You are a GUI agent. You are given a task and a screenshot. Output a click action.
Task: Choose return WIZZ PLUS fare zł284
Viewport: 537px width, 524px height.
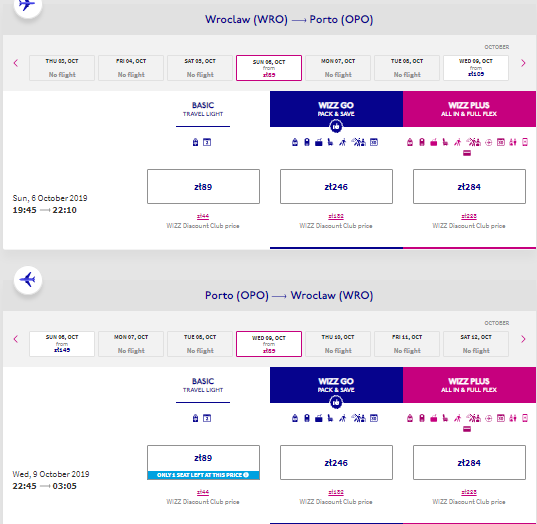[x=469, y=463]
